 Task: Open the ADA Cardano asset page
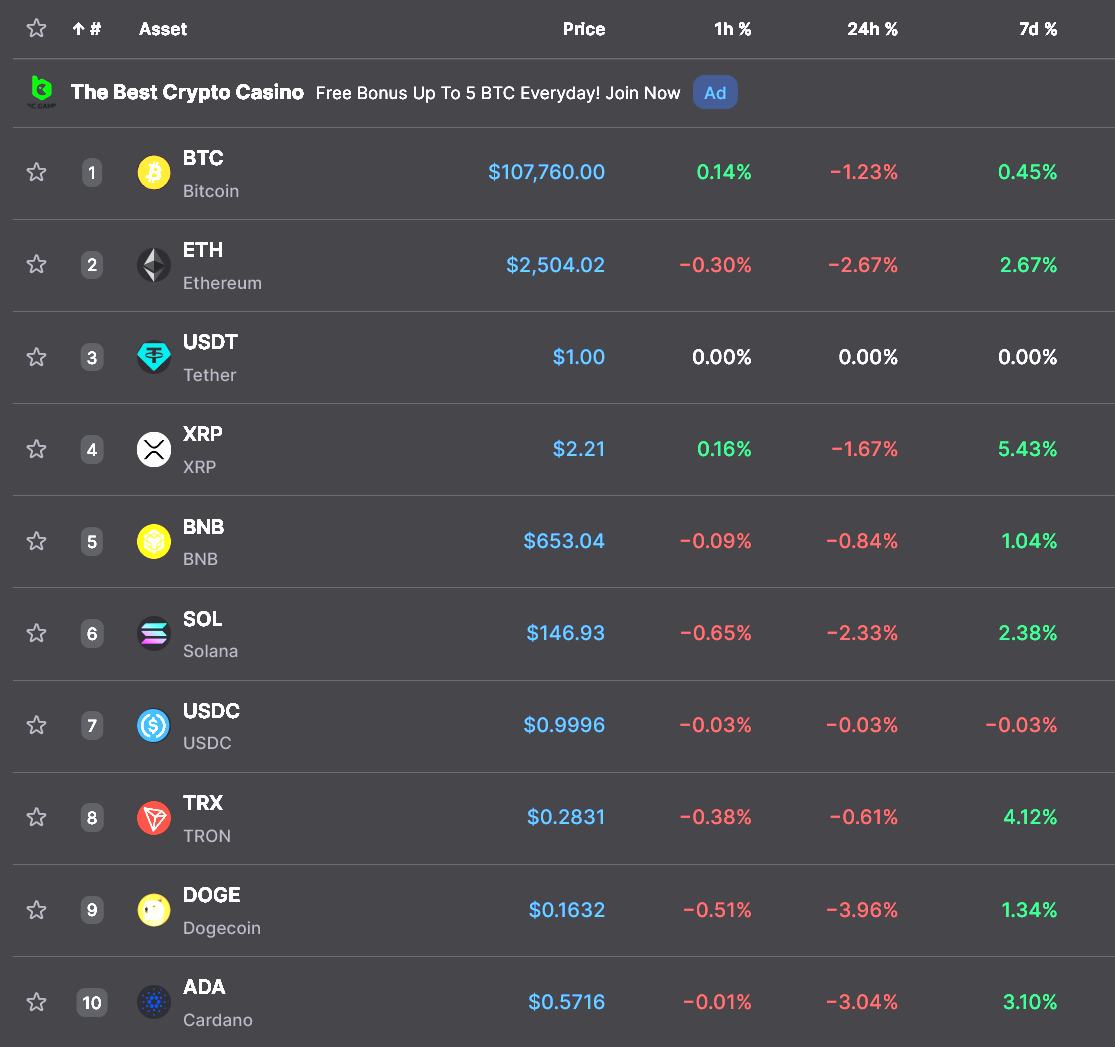[x=218, y=1003]
